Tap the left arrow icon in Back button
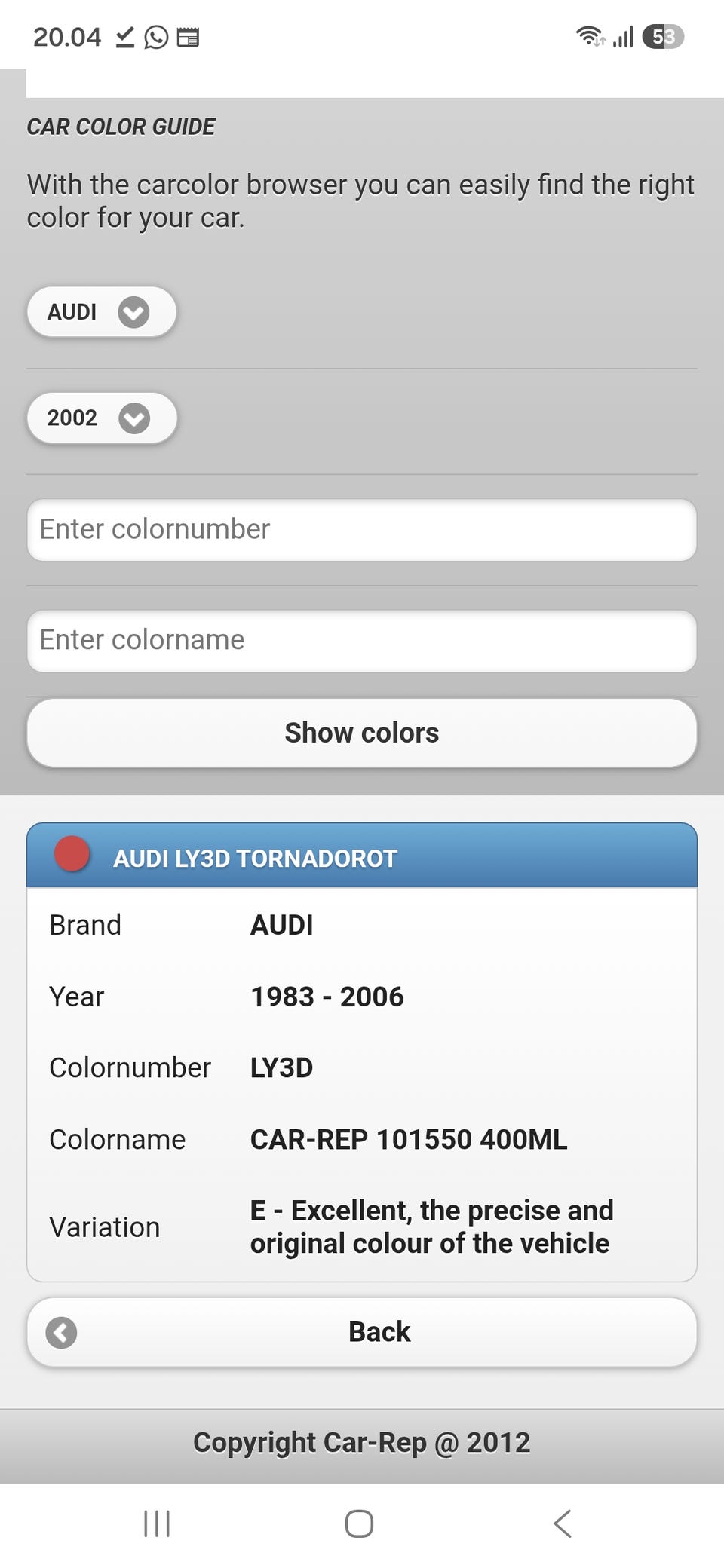This screenshot has width=724, height=1568. pyautogui.click(x=61, y=1333)
